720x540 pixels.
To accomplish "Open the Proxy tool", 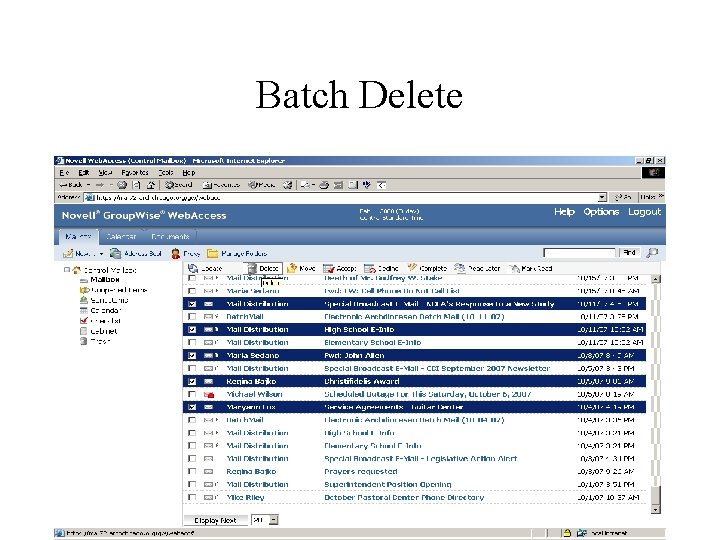I will tap(186, 253).
